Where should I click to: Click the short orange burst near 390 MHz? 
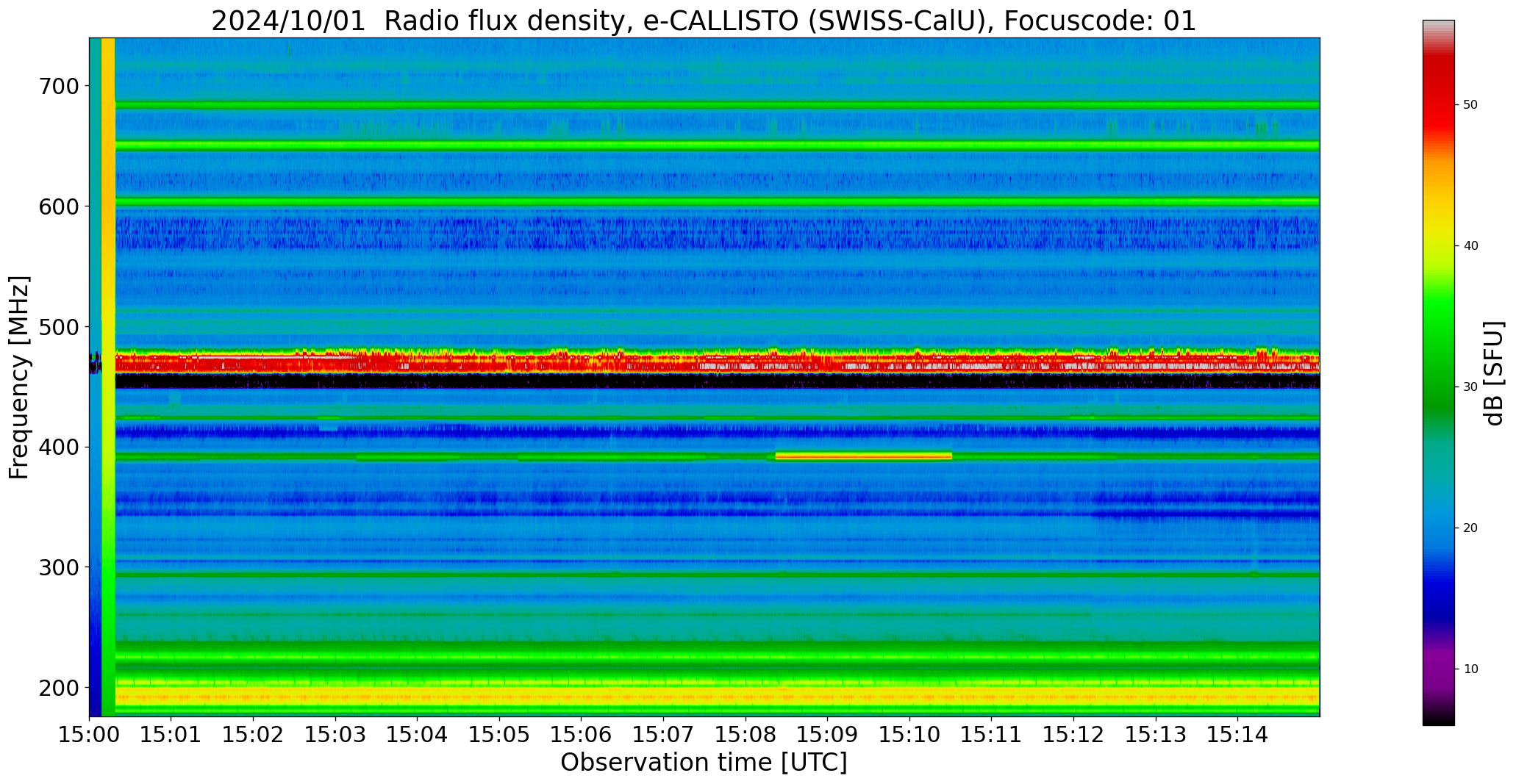(x=864, y=456)
